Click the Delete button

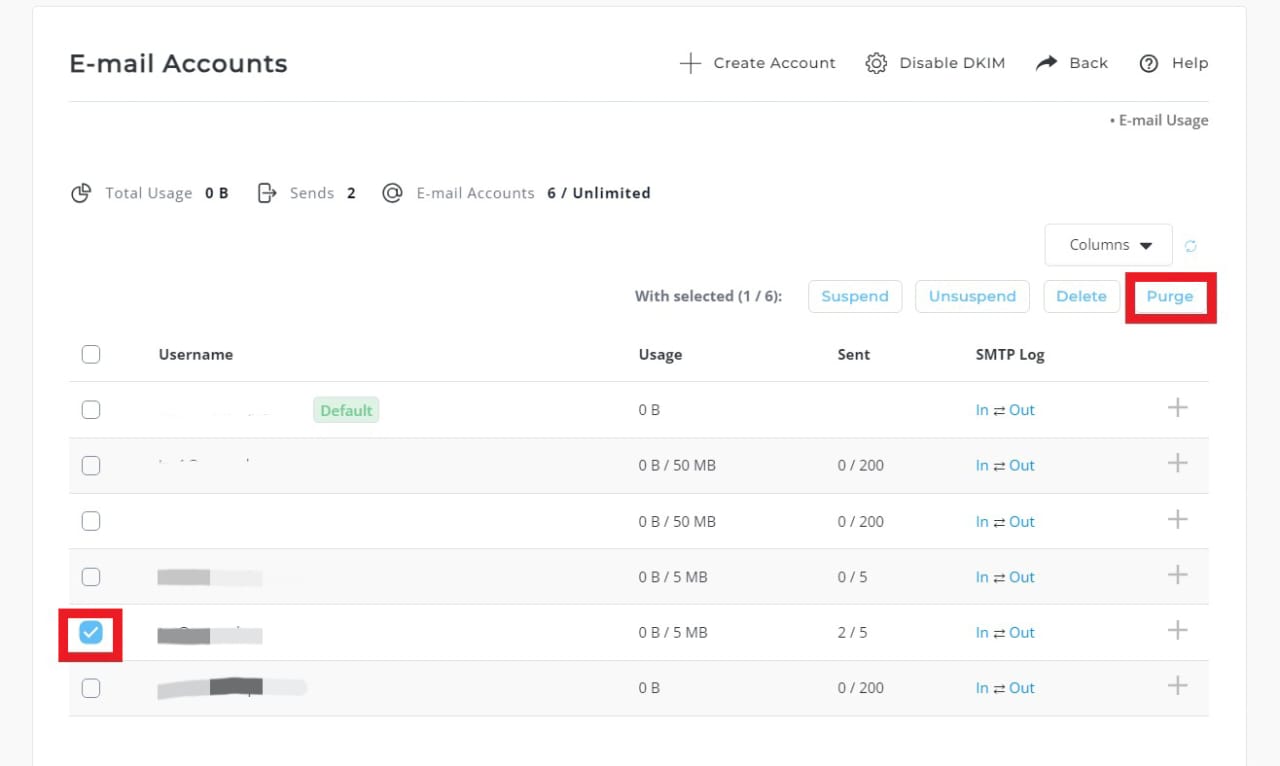1081,296
